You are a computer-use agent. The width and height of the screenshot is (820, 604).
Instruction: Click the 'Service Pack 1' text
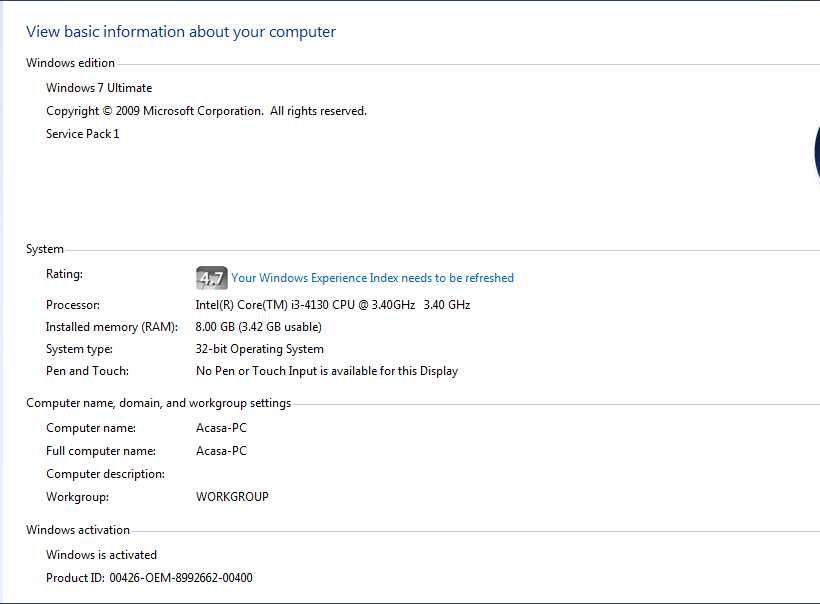coord(83,134)
